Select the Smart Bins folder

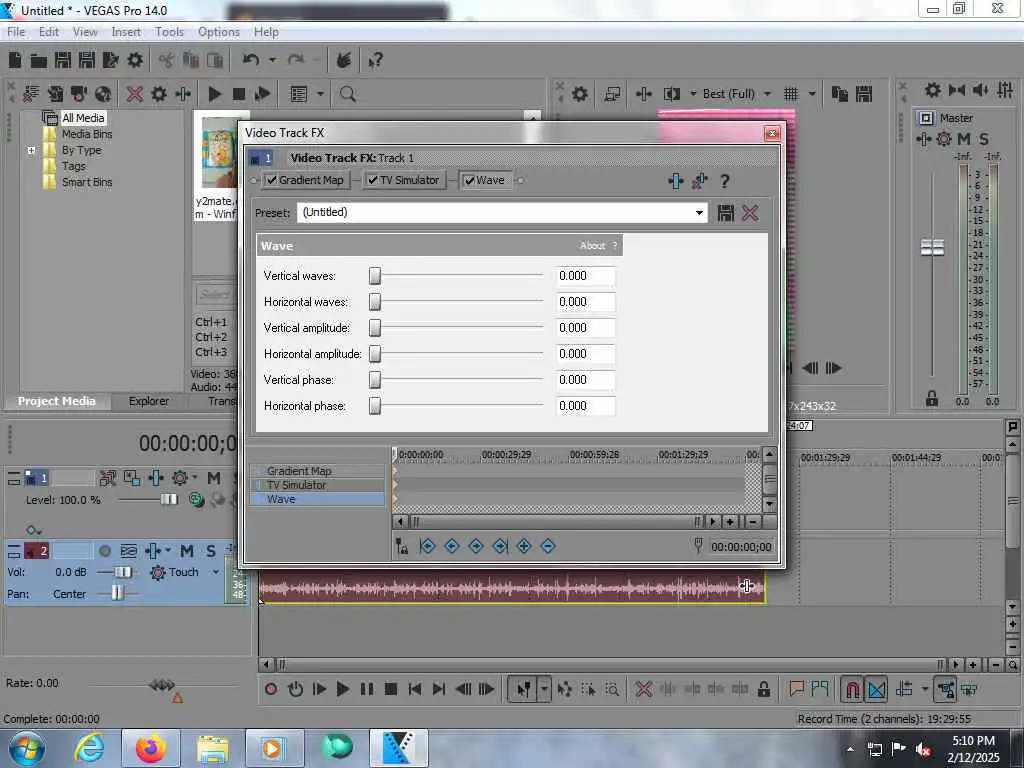pyautogui.click(x=87, y=182)
